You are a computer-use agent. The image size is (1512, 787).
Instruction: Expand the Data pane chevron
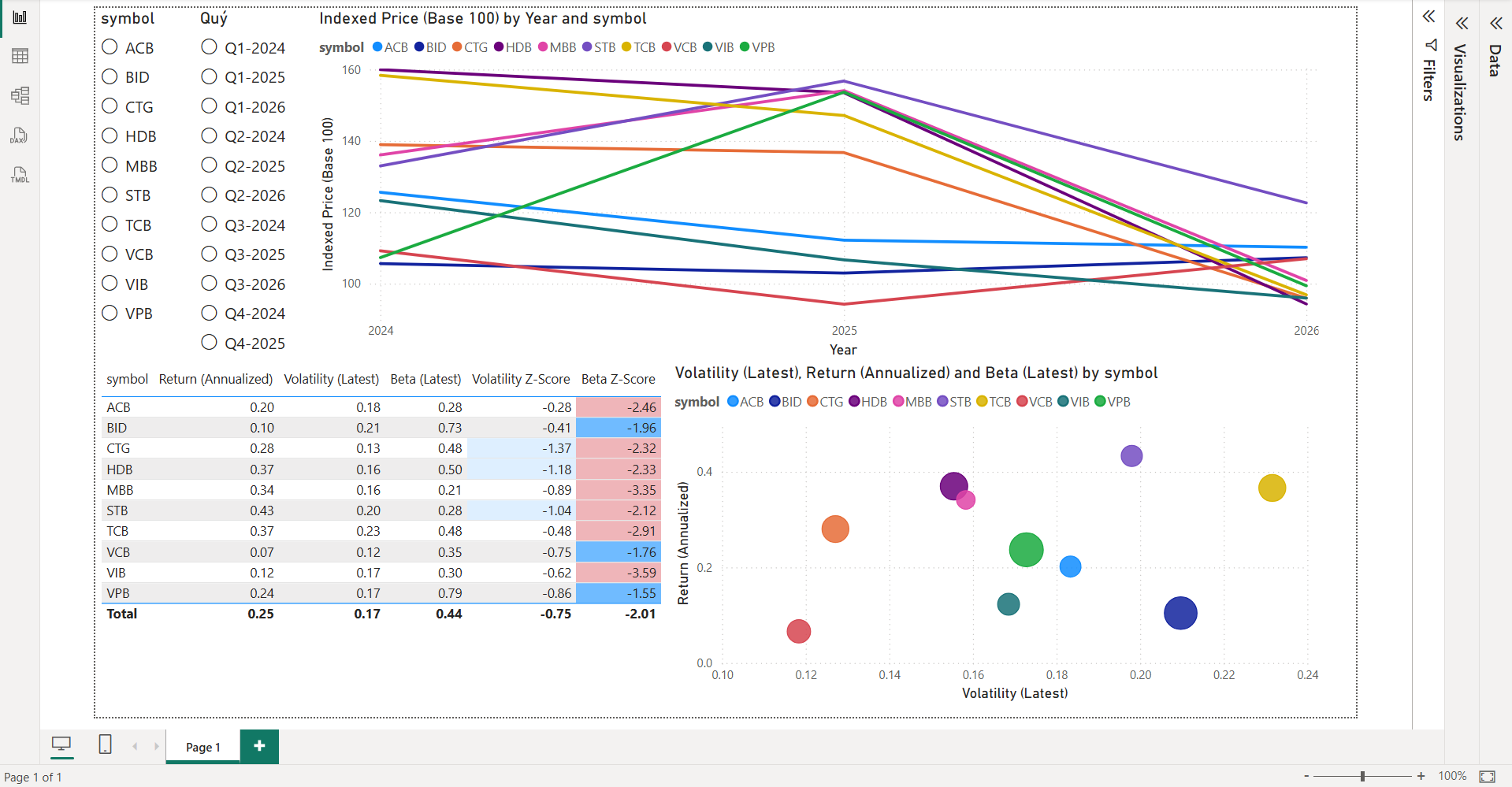pos(1495,23)
